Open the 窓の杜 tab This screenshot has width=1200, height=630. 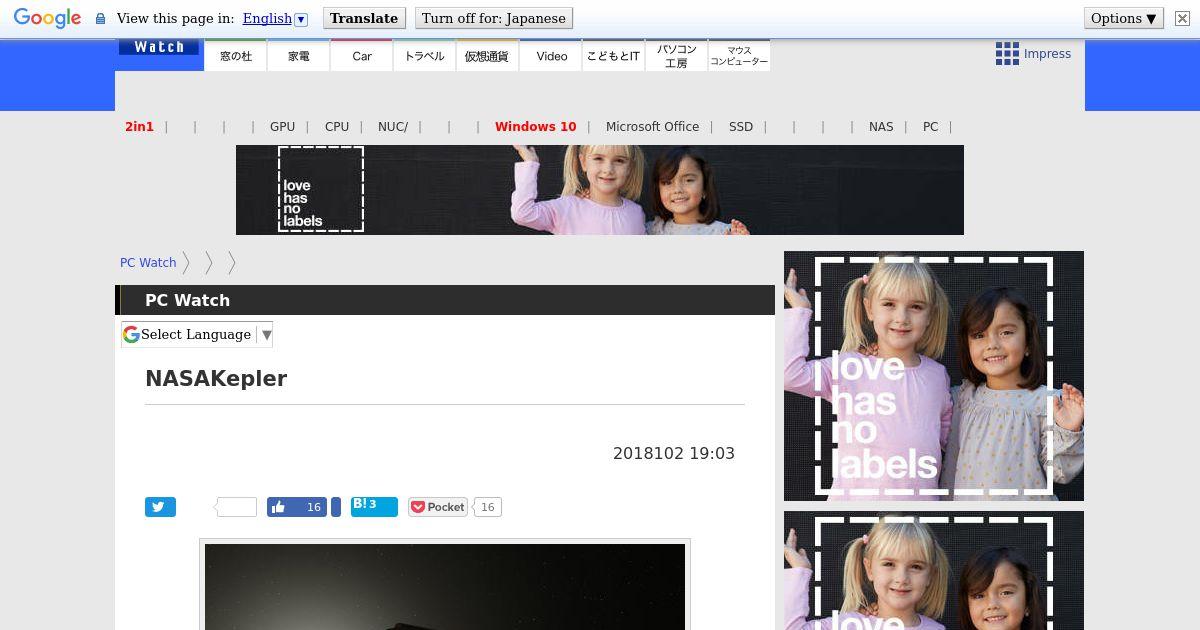pos(236,56)
